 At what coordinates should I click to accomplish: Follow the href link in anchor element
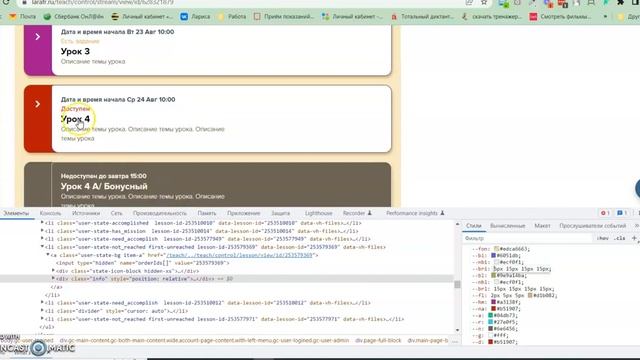(x=239, y=255)
